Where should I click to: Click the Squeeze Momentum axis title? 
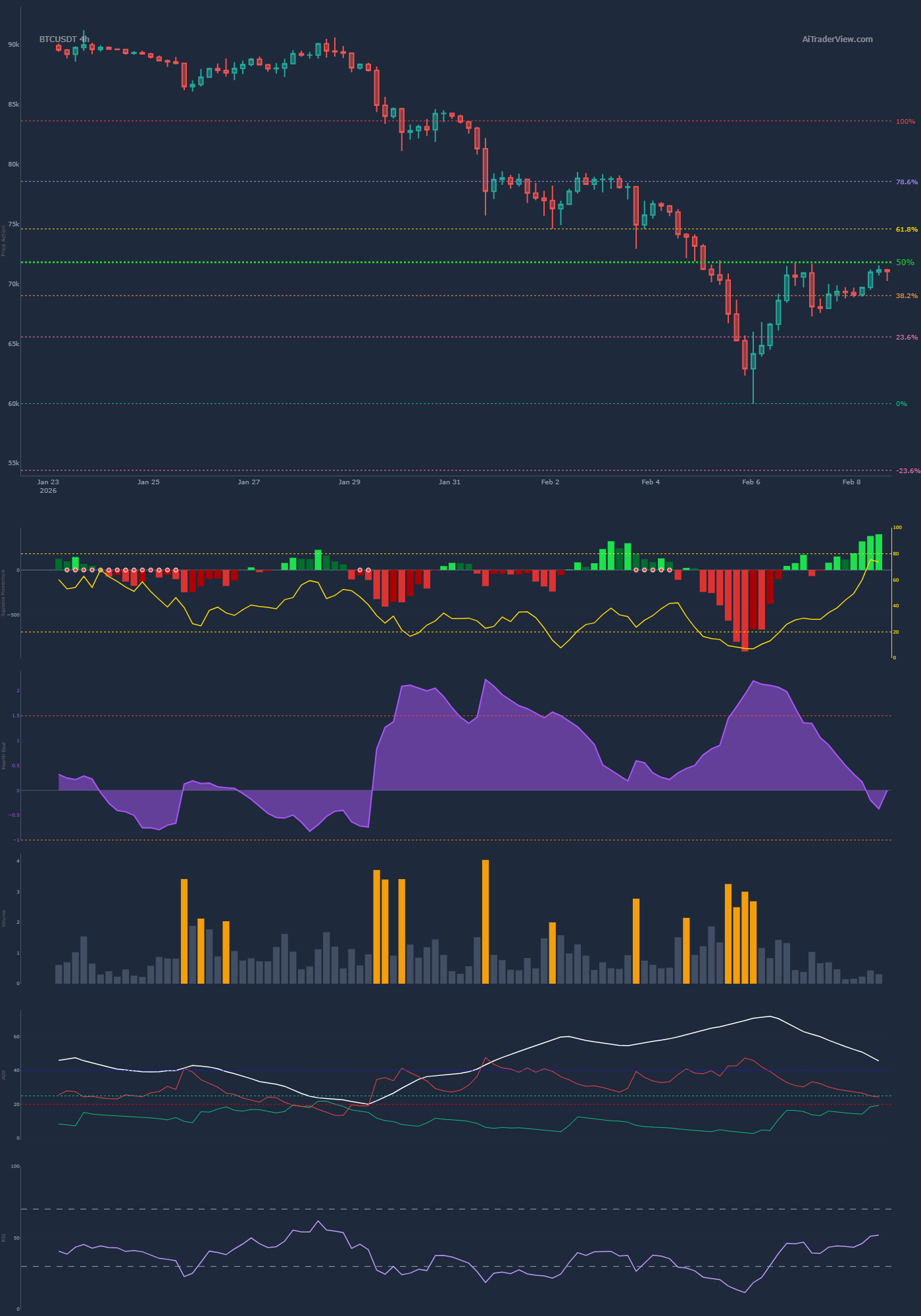(3, 592)
